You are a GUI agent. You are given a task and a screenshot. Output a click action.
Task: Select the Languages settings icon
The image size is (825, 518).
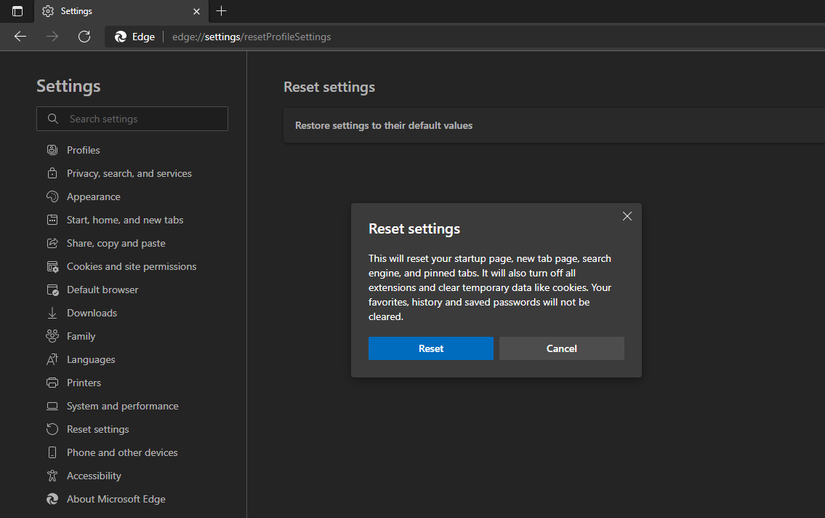click(x=52, y=360)
